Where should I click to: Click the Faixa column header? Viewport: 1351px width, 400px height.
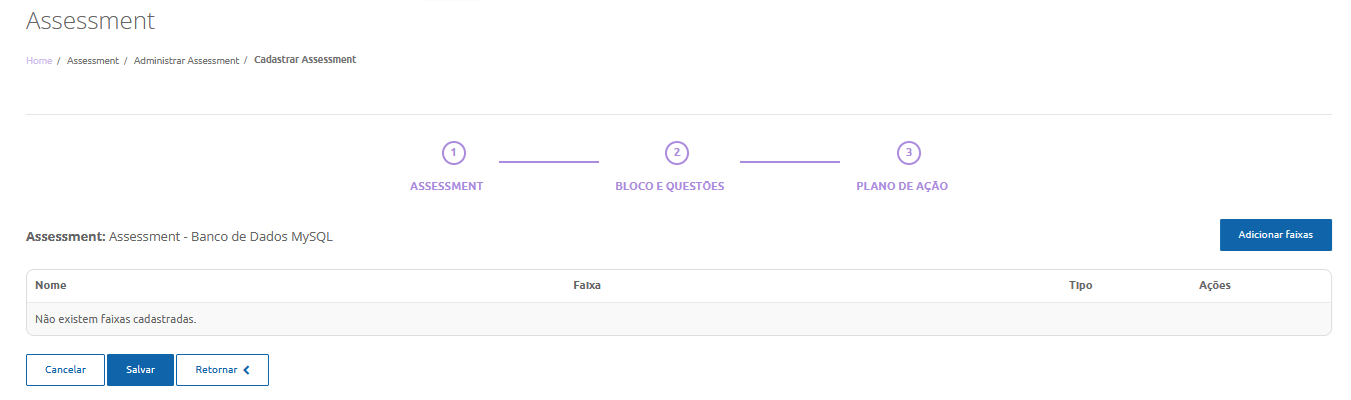tap(587, 286)
